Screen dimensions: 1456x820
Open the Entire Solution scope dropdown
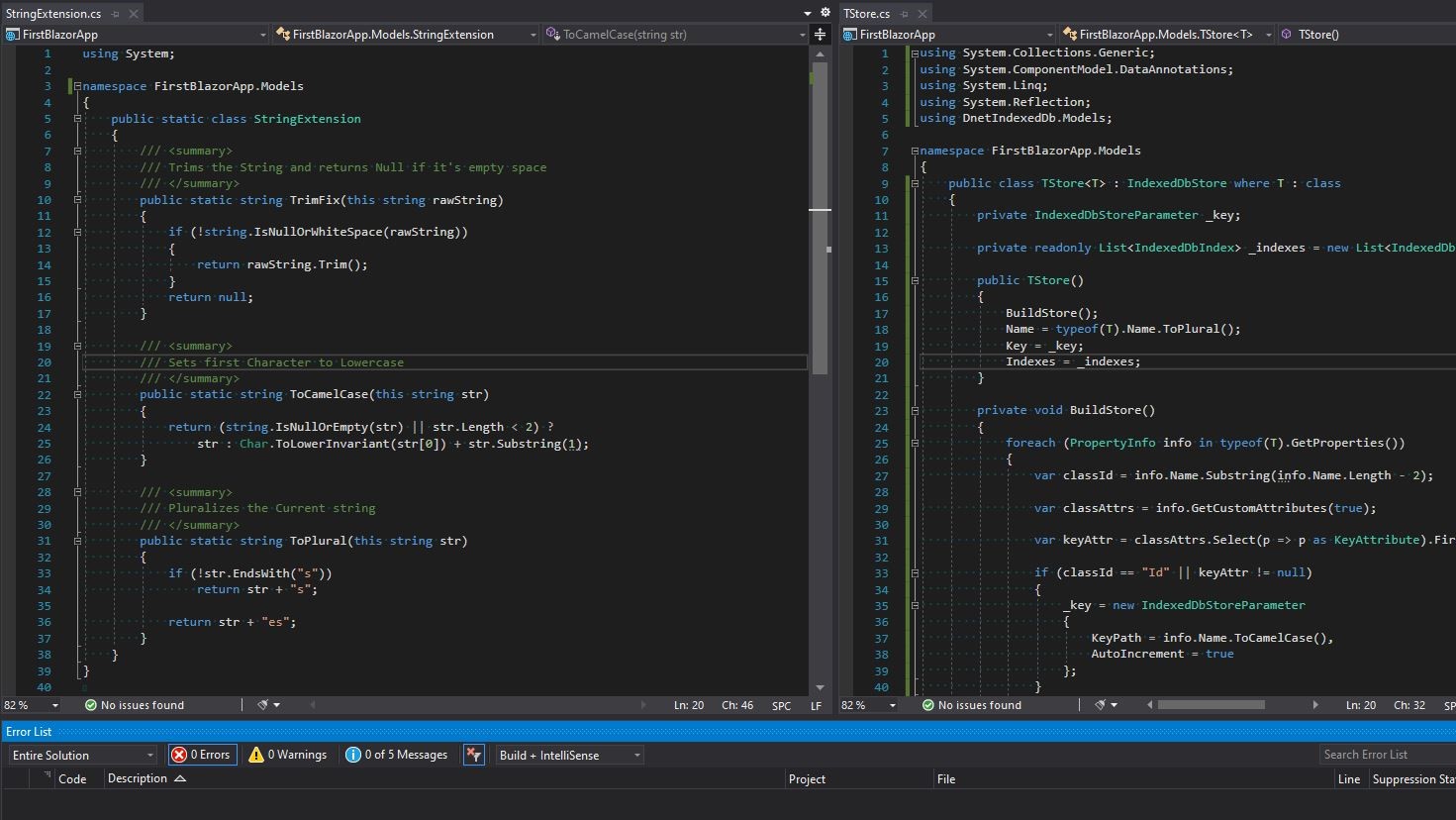tap(83, 755)
